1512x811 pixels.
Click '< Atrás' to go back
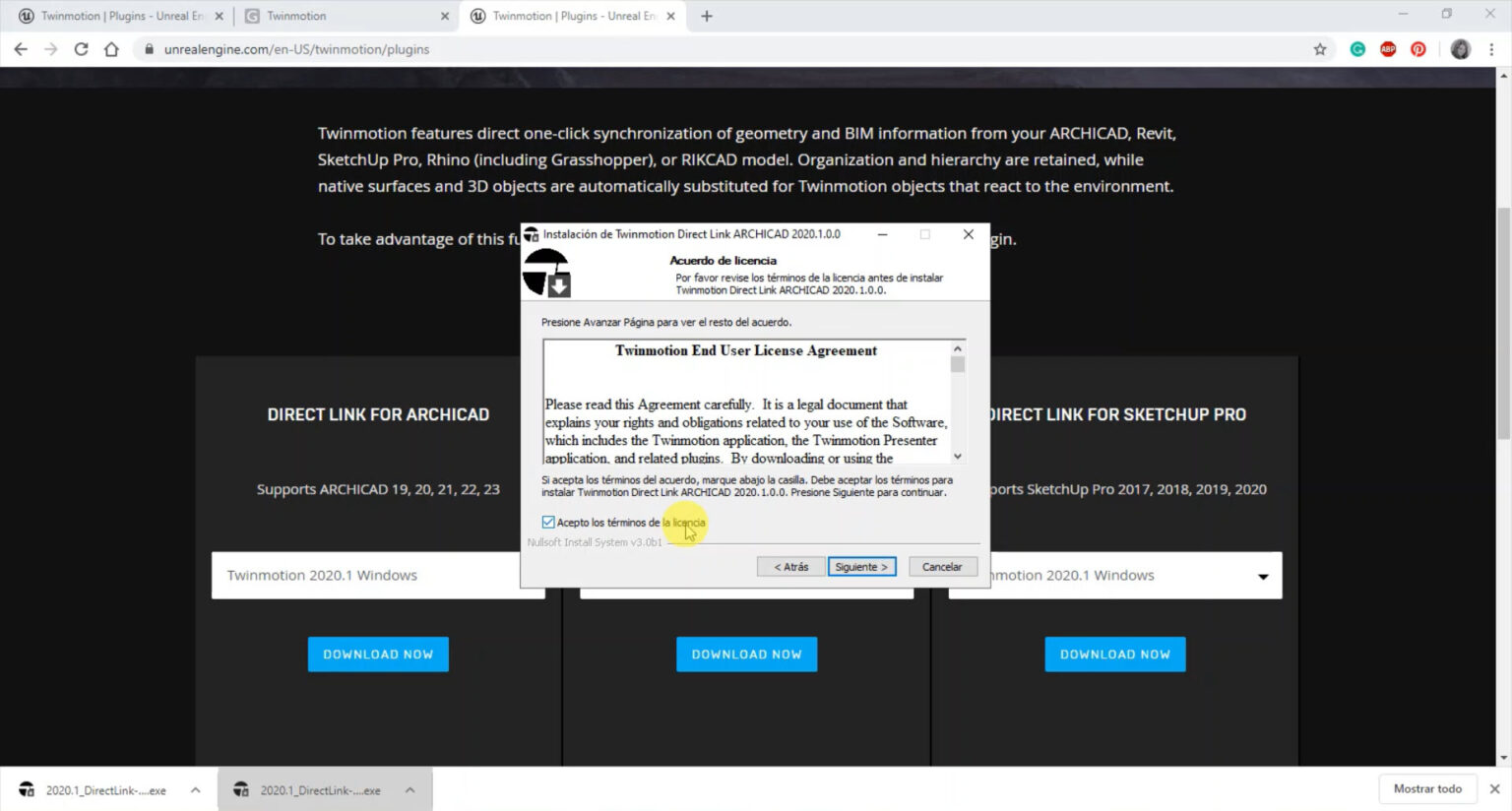tap(790, 567)
